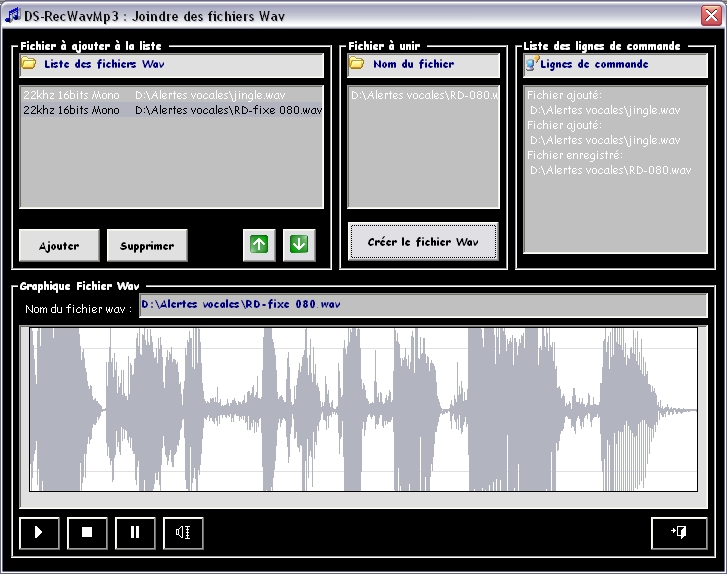
Task: Click the 'Supprimer' button
Action: [x=147, y=245]
